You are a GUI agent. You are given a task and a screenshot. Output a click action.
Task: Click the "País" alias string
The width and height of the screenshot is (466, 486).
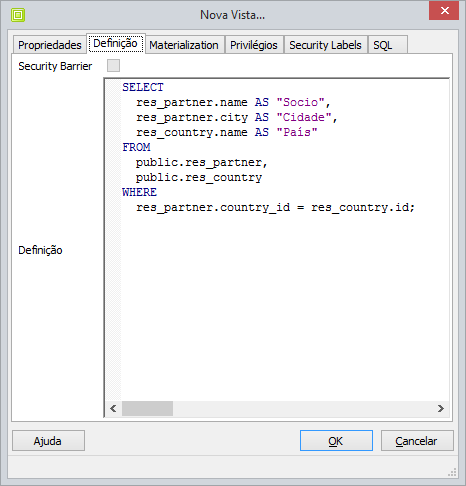point(297,132)
